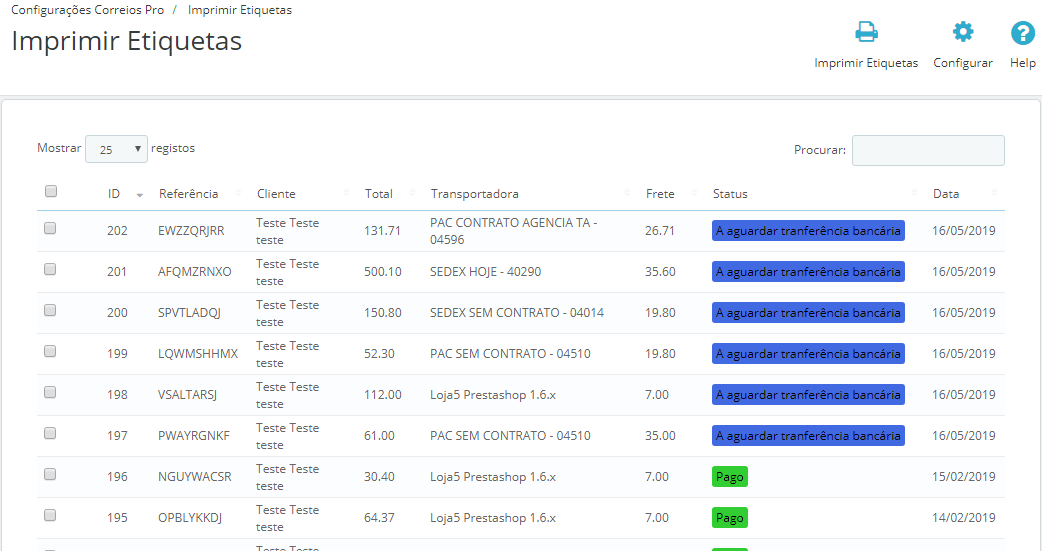This screenshot has height=551, width=1042.
Task: Click blue status badge of order 202
Action: (x=808, y=231)
